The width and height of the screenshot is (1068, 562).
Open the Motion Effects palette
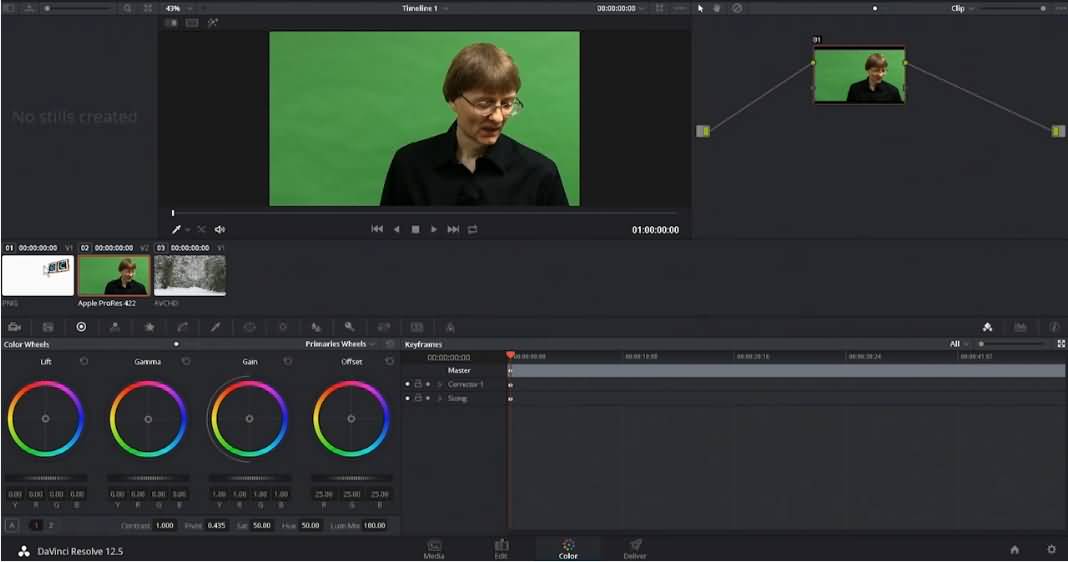tap(149, 327)
